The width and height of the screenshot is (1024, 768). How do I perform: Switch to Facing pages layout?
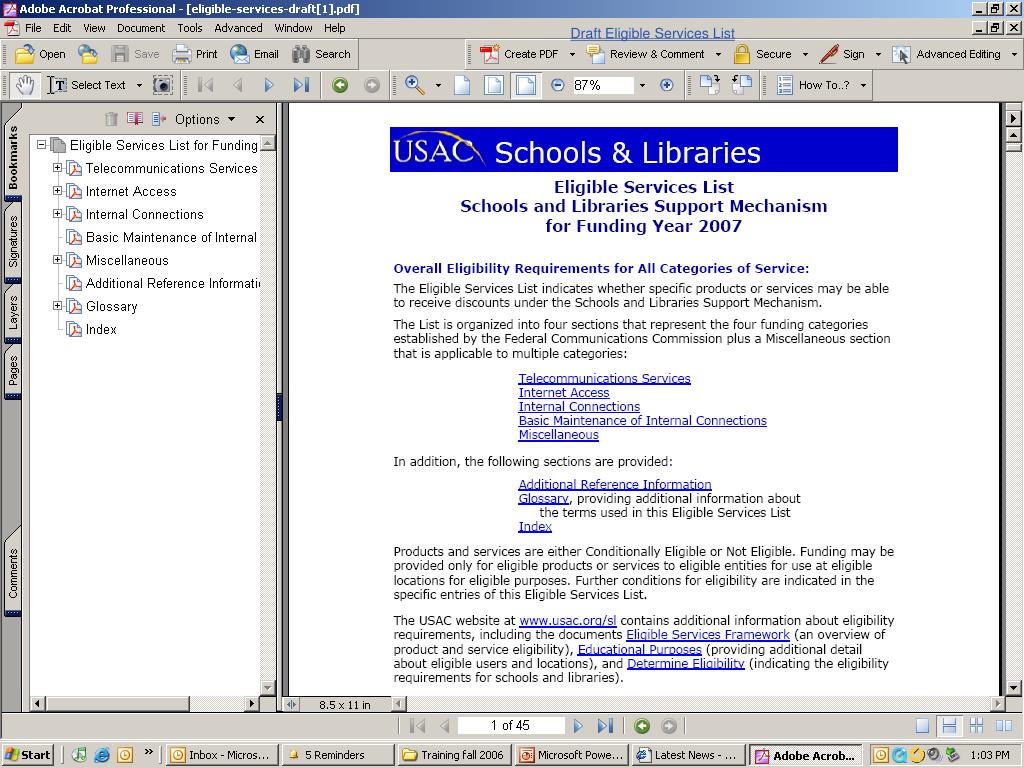1004,726
